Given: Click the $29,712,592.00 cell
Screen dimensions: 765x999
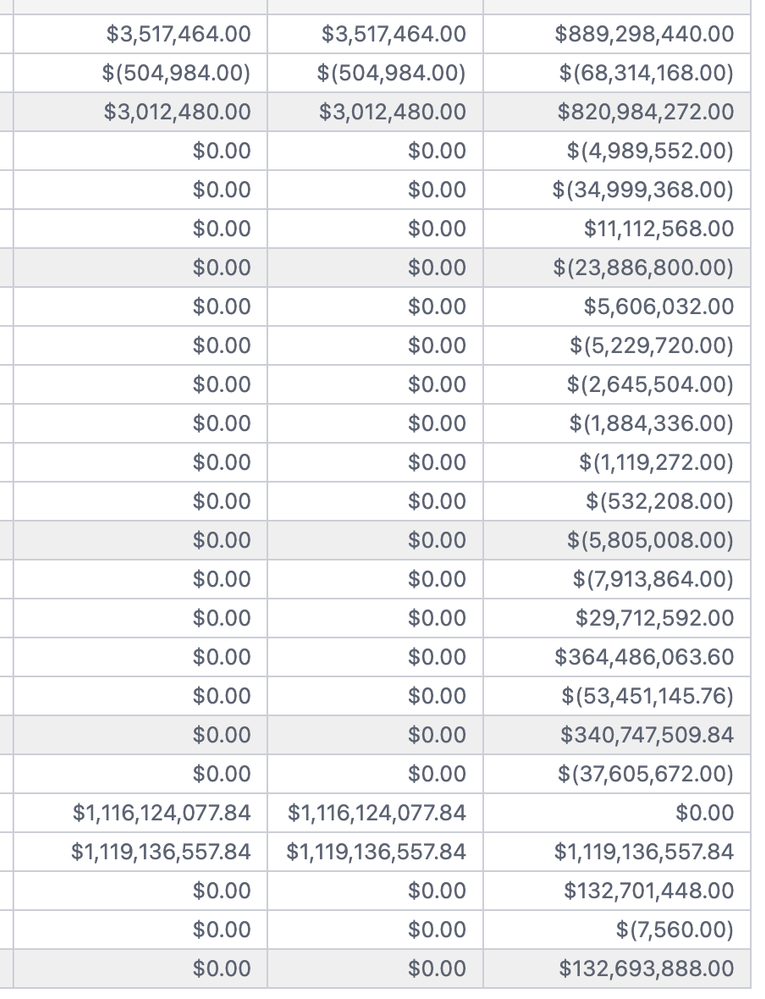Looking at the screenshot, I should [x=654, y=619].
